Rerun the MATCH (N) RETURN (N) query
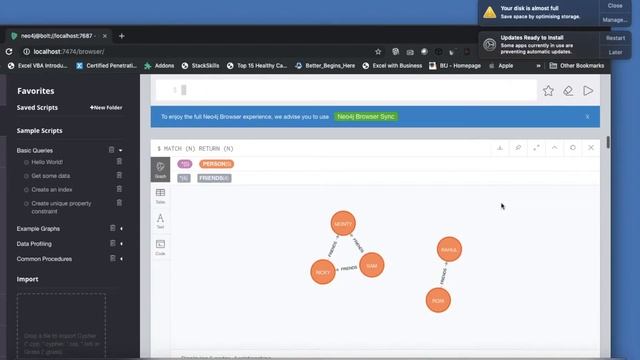640x360 pixels. pos(573,148)
